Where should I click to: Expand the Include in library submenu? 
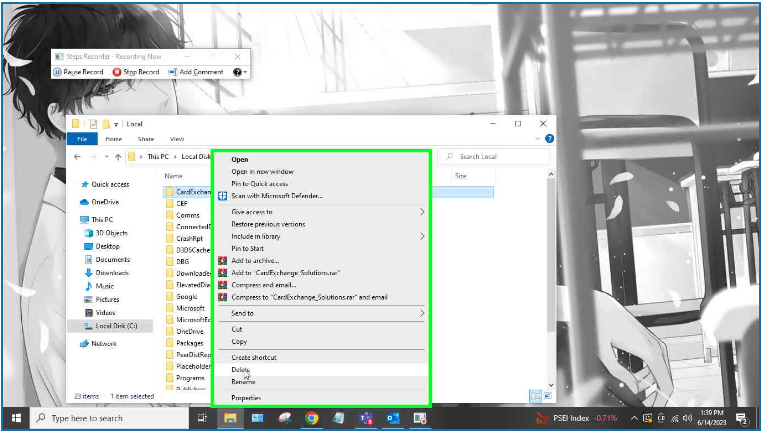(x=321, y=236)
